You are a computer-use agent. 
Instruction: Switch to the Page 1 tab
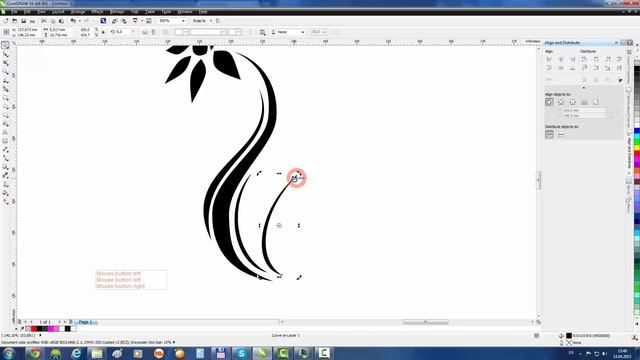coord(85,322)
